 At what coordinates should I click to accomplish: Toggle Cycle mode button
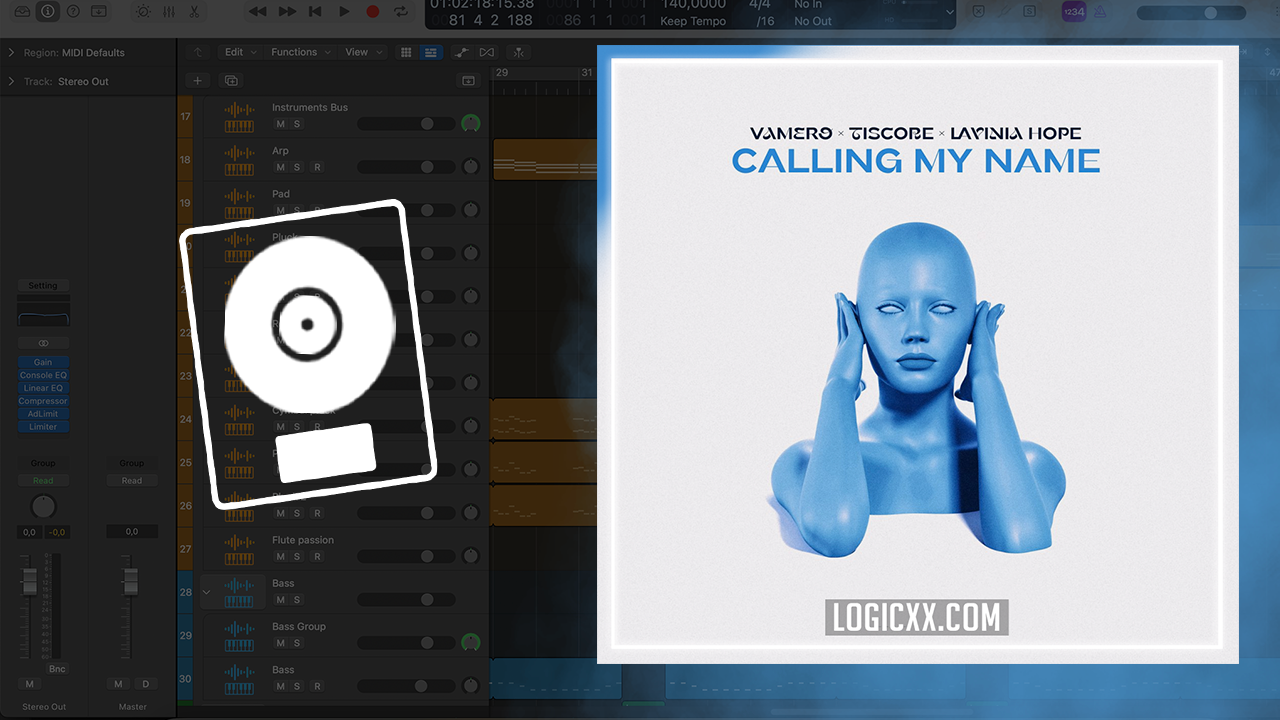coord(401,12)
